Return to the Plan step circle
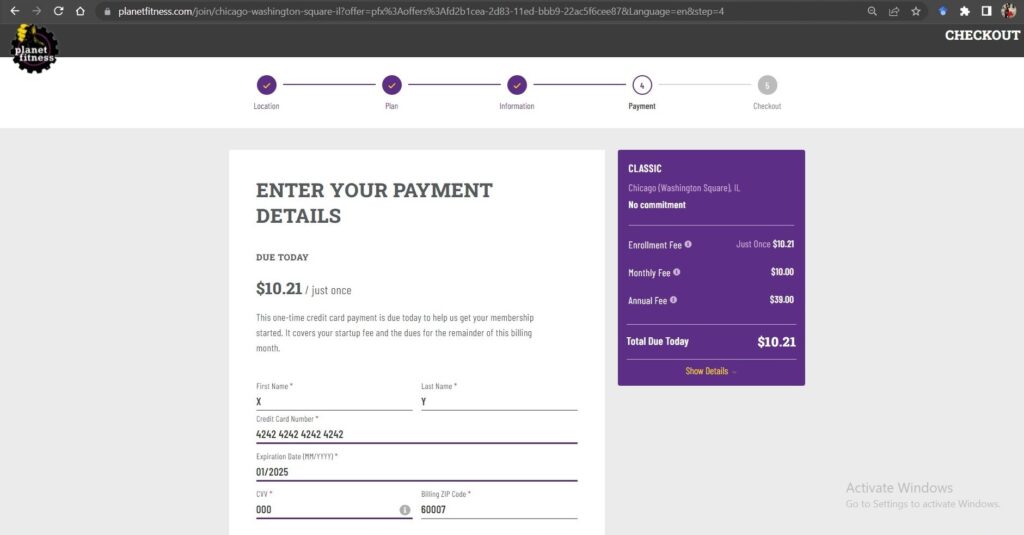 click(x=392, y=85)
